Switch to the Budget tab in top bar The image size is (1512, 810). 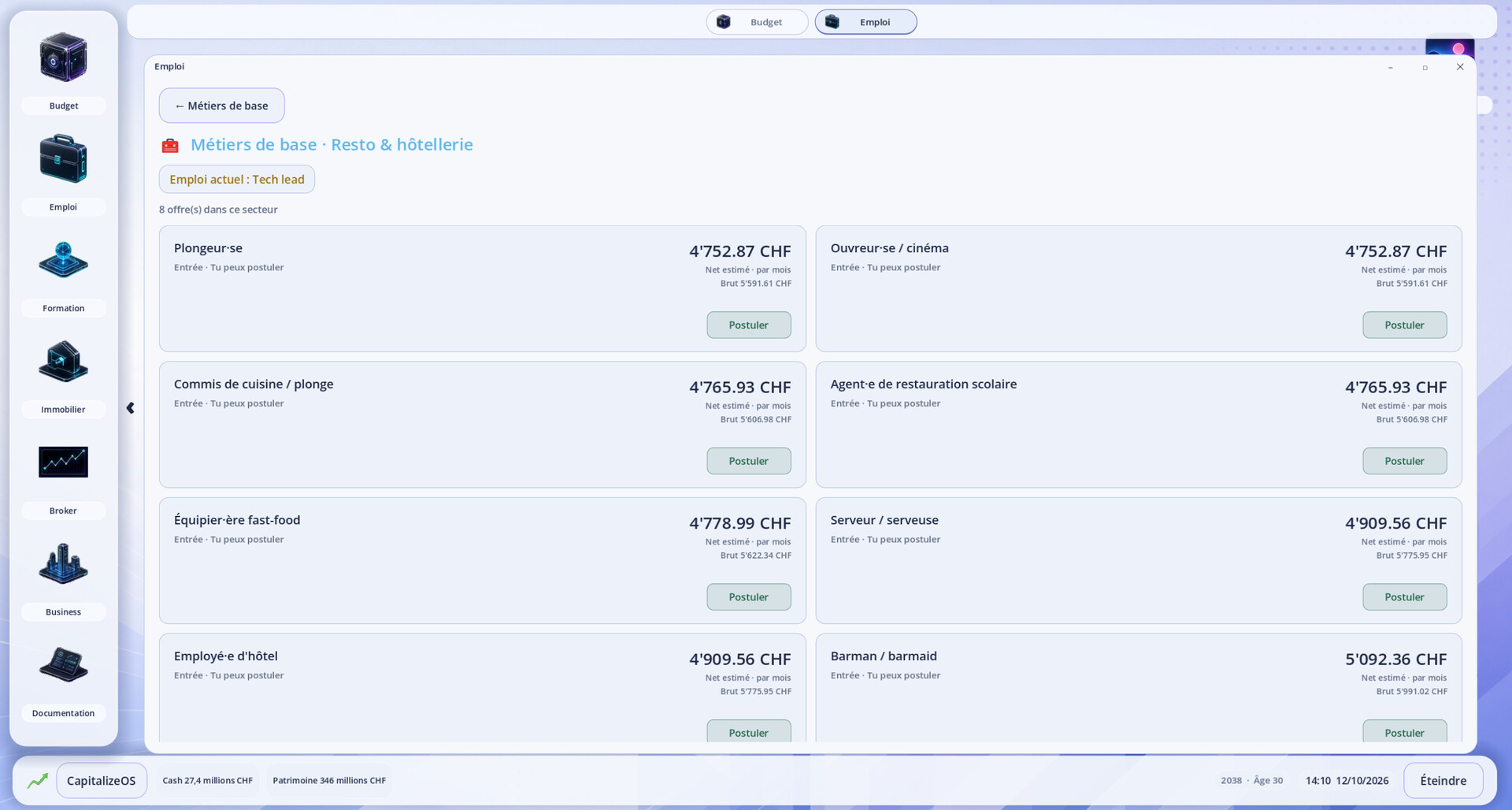(757, 22)
